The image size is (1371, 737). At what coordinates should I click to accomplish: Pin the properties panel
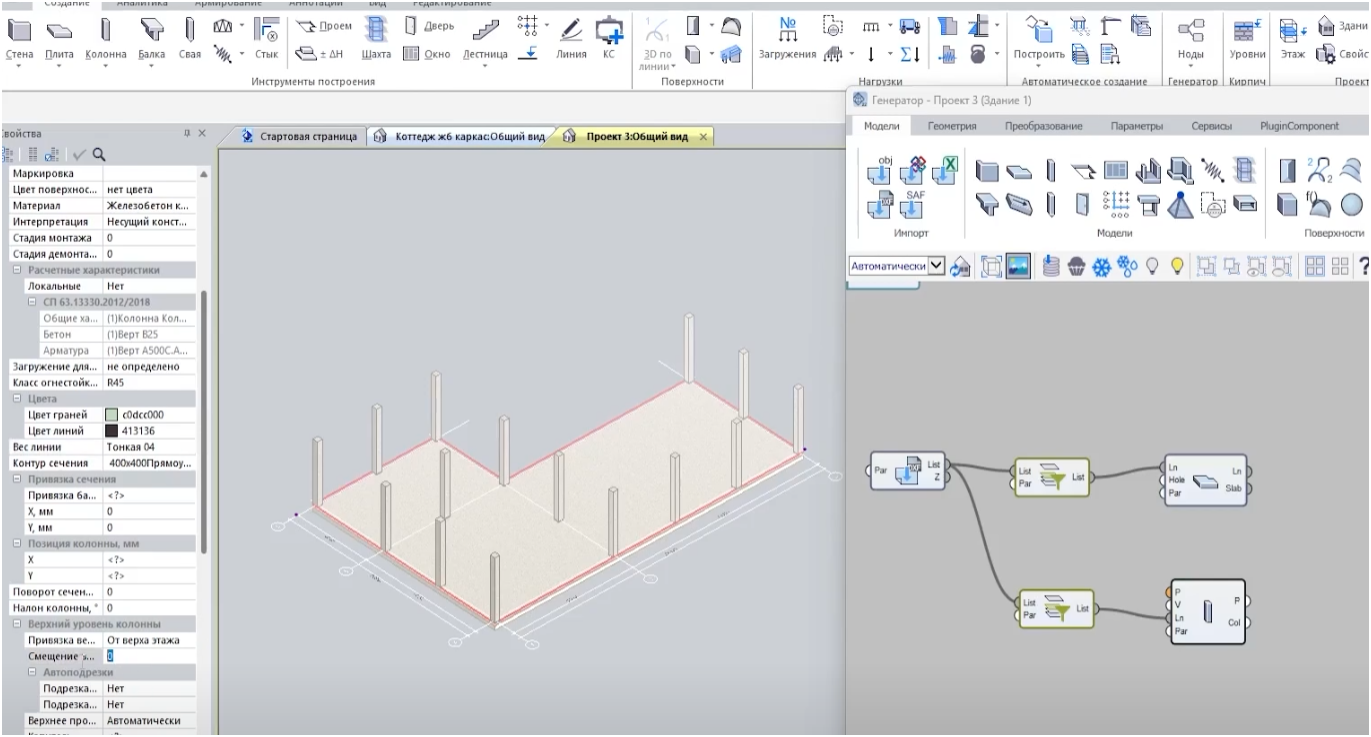pos(186,133)
